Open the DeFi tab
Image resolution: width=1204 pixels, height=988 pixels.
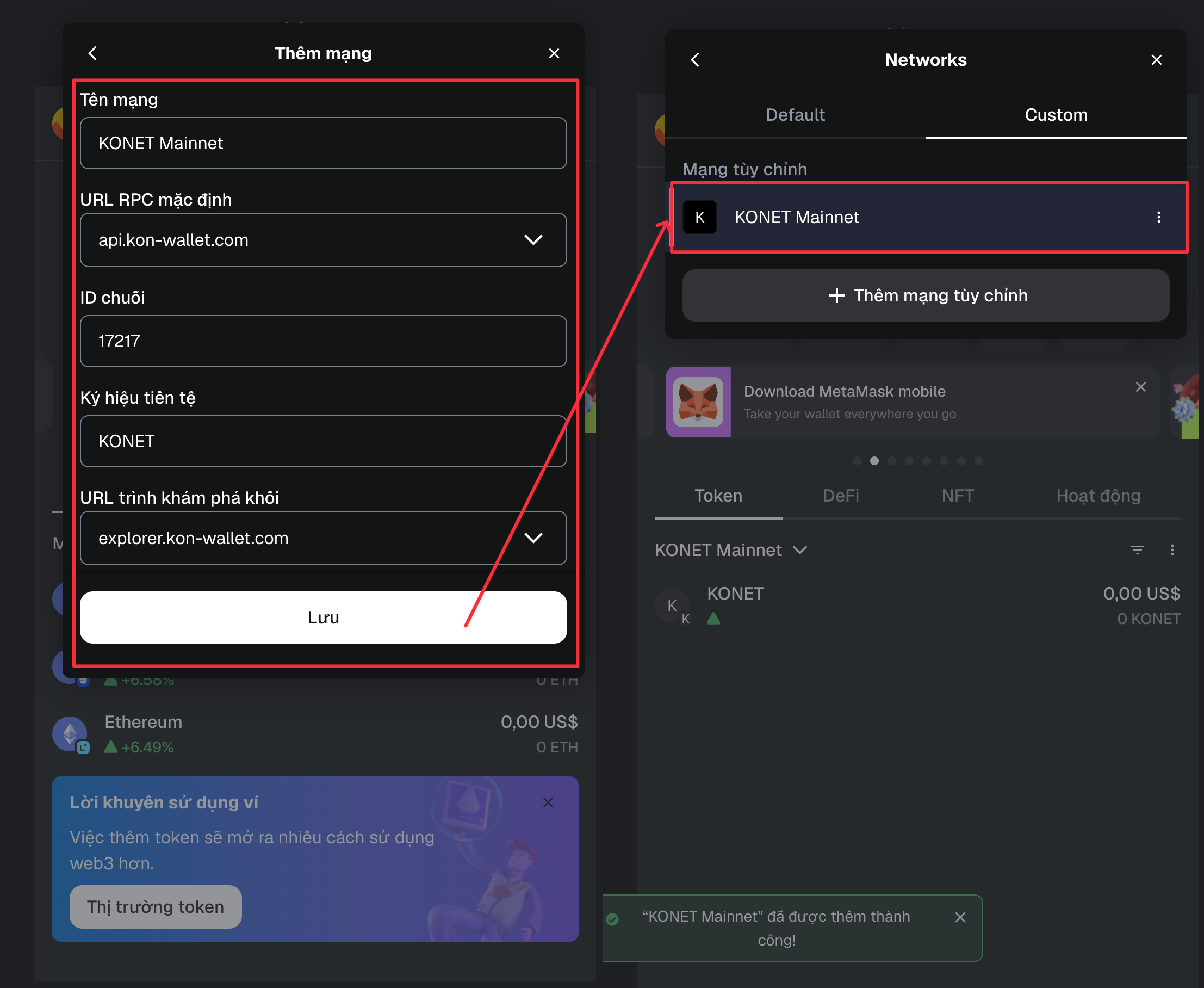[841, 496]
